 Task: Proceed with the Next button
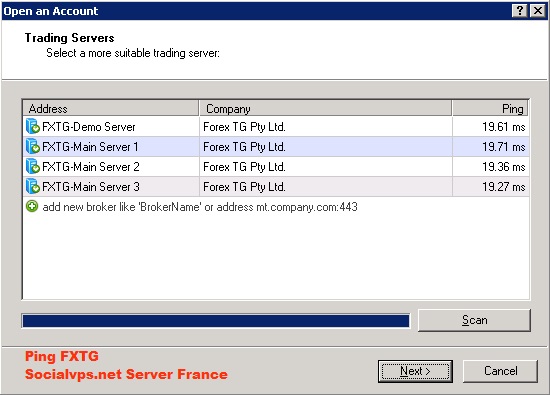415,371
